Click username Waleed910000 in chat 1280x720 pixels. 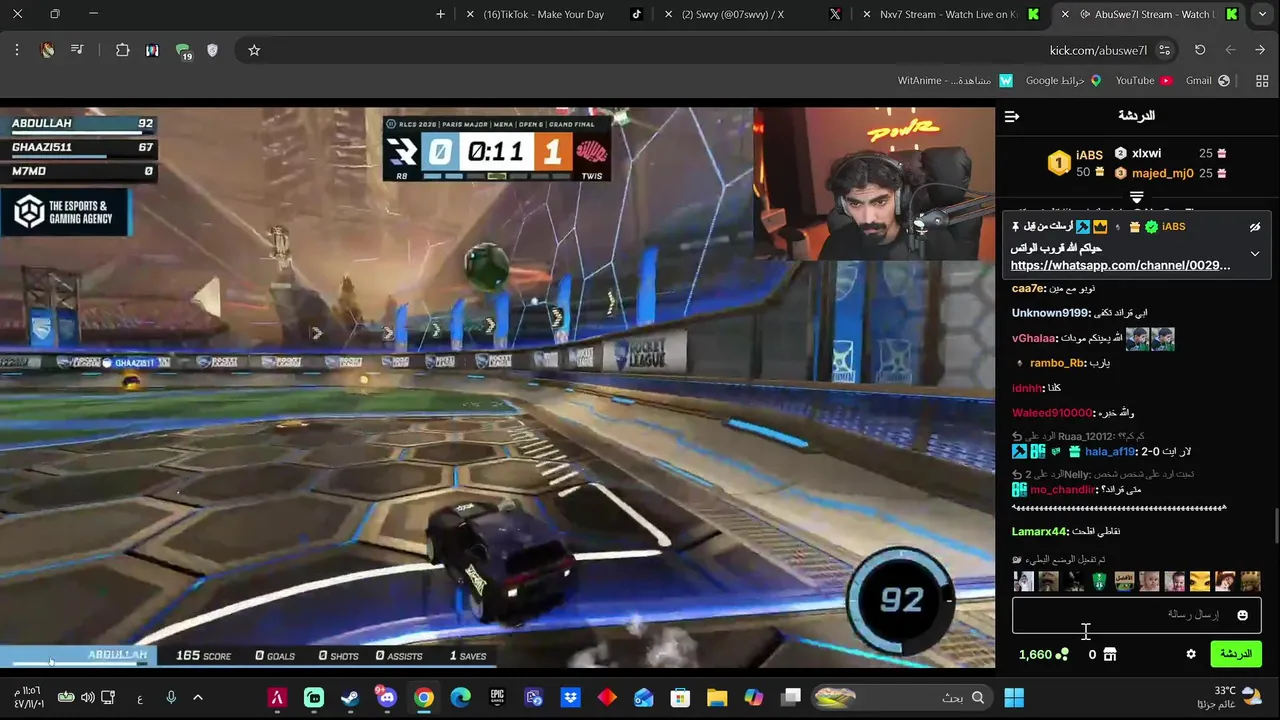point(1052,413)
